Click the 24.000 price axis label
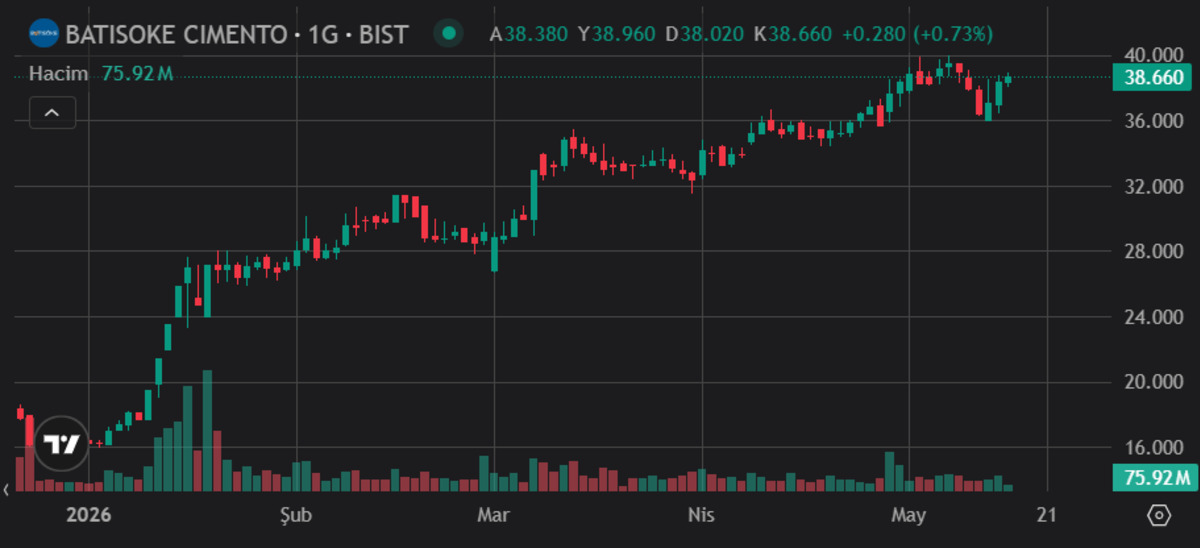Image resolution: width=1200 pixels, height=548 pixels. pos(1154,317)
